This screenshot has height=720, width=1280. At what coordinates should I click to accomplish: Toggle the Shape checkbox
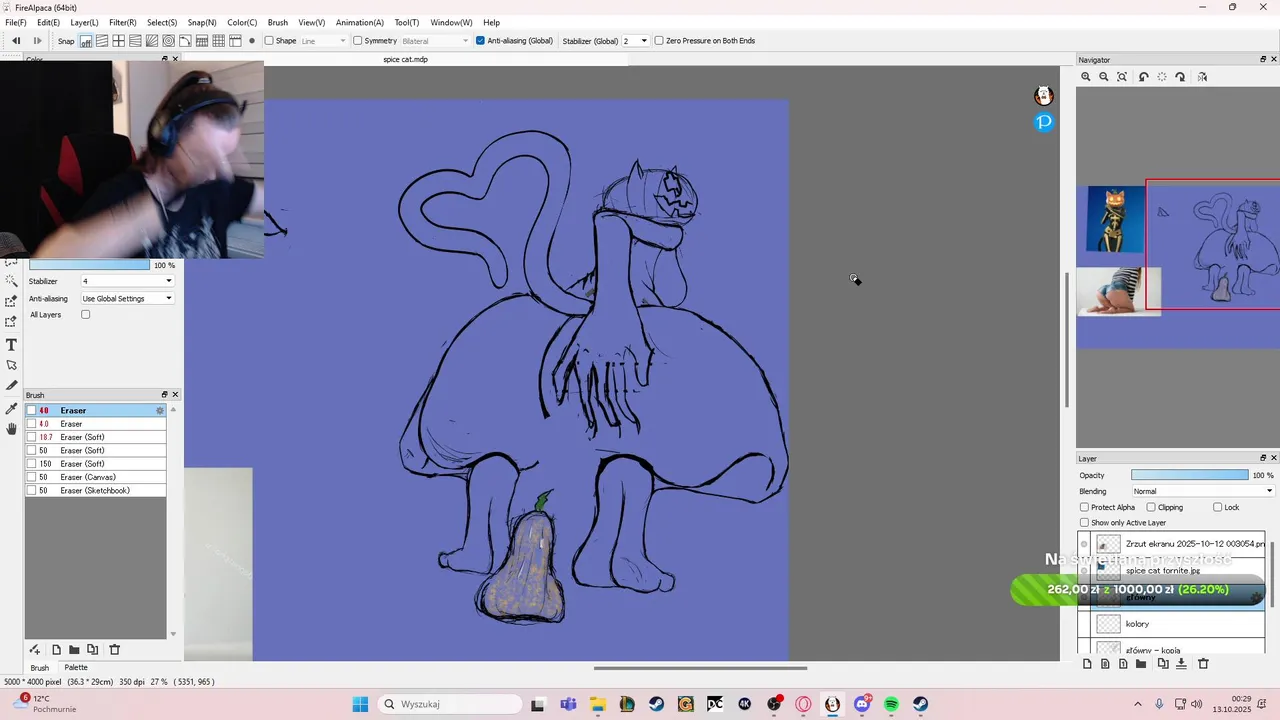coord(269,41)
